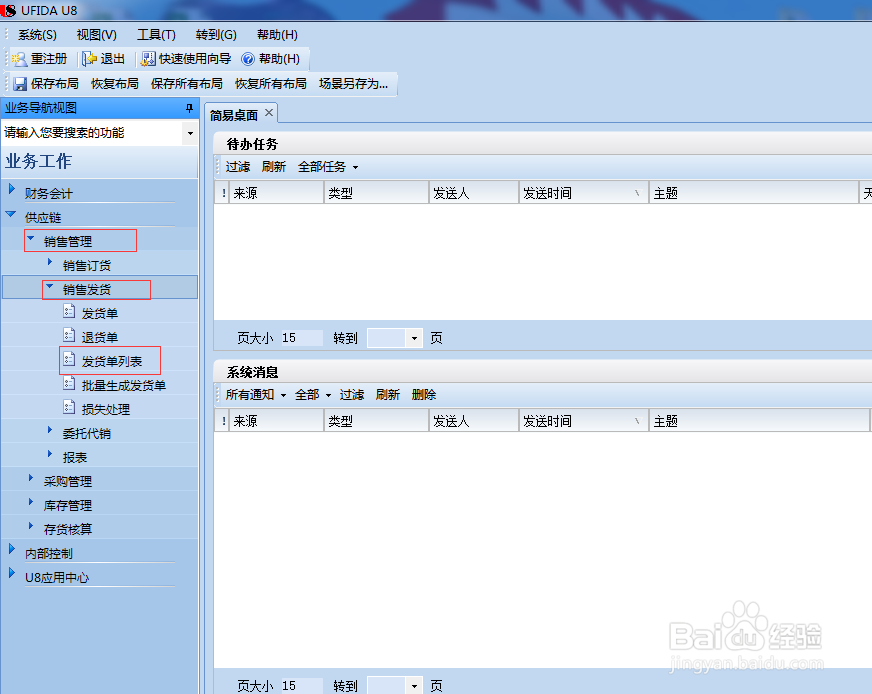872x694 pixels.
Task: Click the 退货单 document icon
Action: (x=69, y=335)
